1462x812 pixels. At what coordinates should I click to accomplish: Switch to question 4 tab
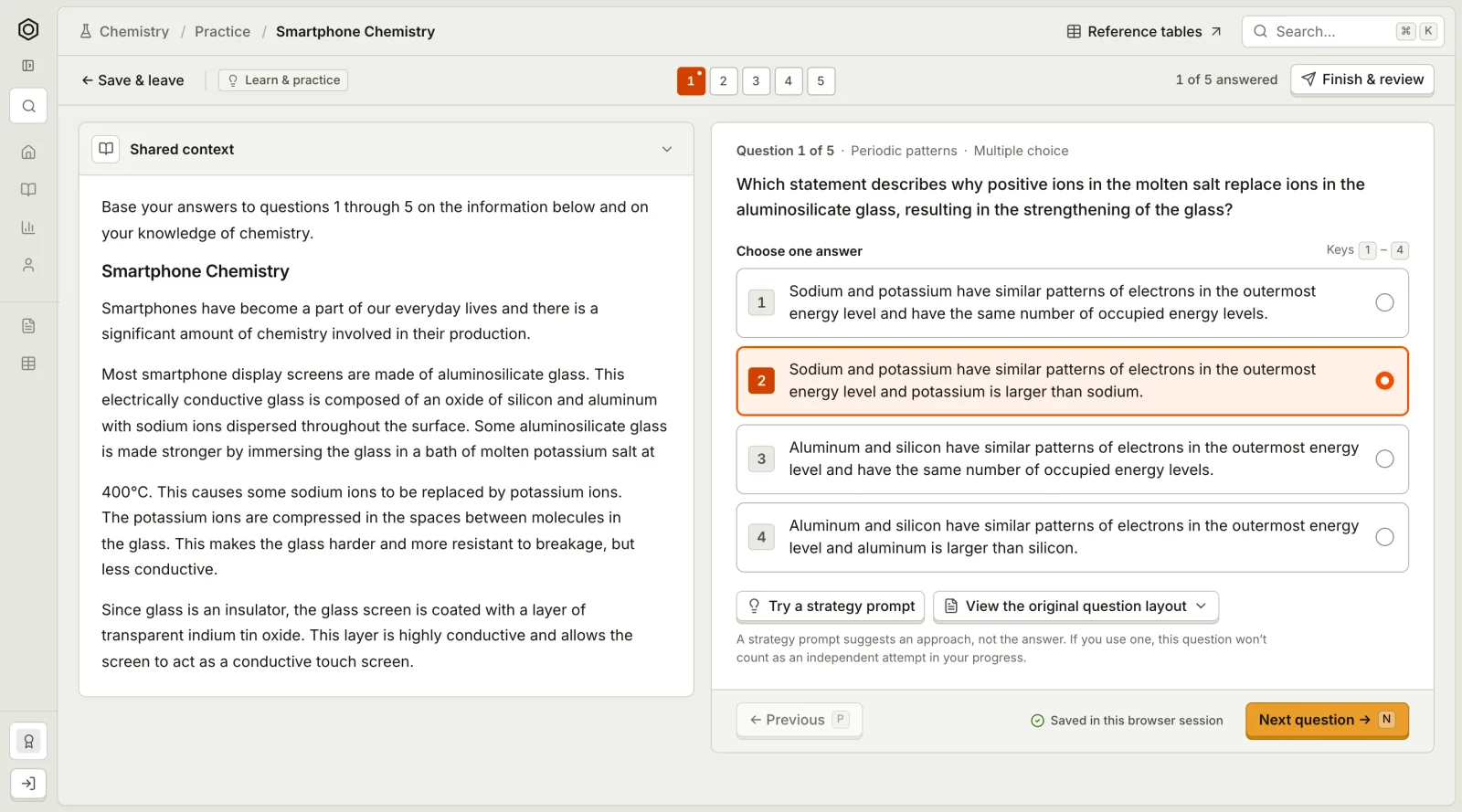point(789,81)
